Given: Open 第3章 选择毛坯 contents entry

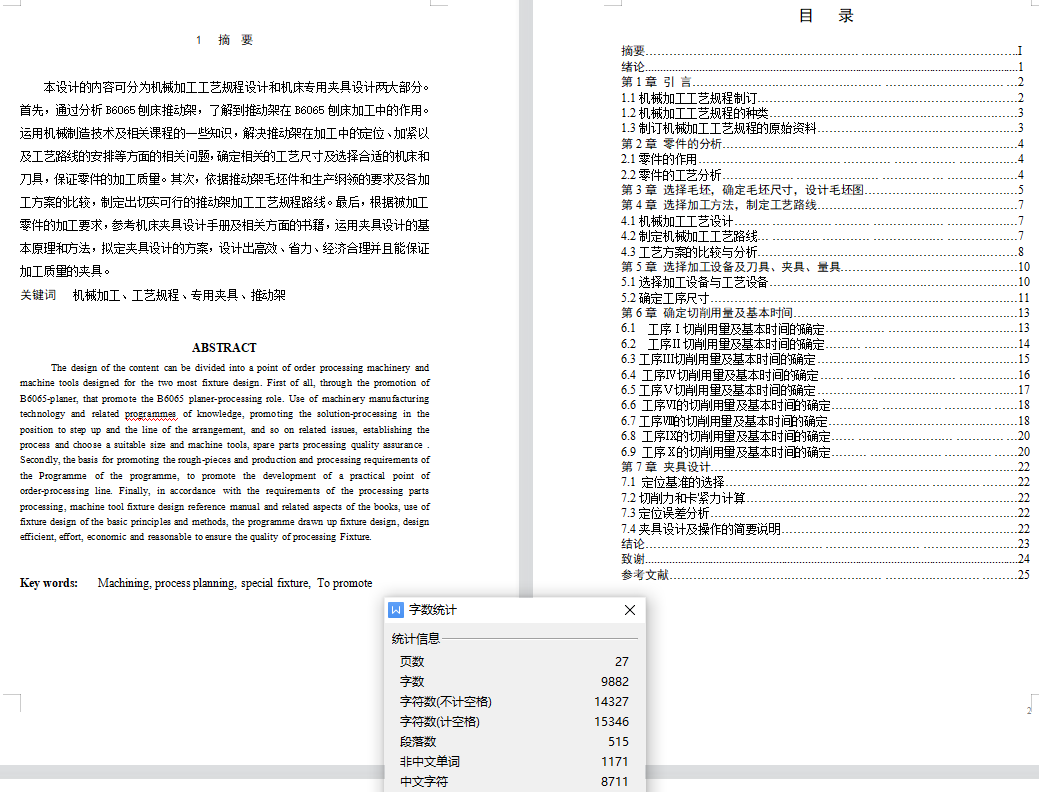Looking at the screenshot, I should coord(822,190).
